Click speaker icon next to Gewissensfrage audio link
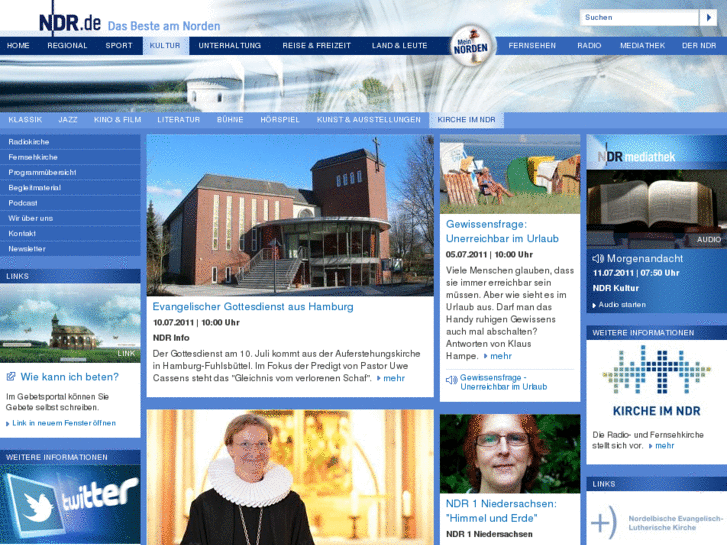Image resolution: width=727 pixels, height=545 pixels. point(451,380)
